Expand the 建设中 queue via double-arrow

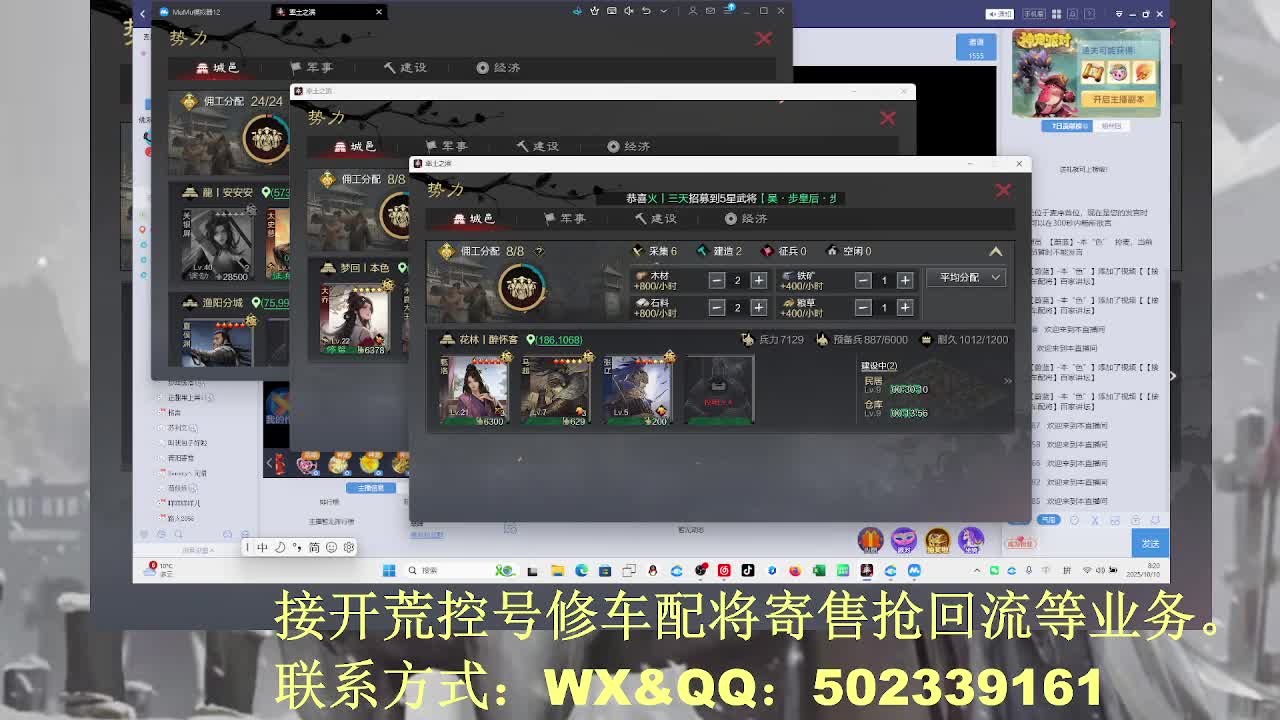click(1008, 380)
